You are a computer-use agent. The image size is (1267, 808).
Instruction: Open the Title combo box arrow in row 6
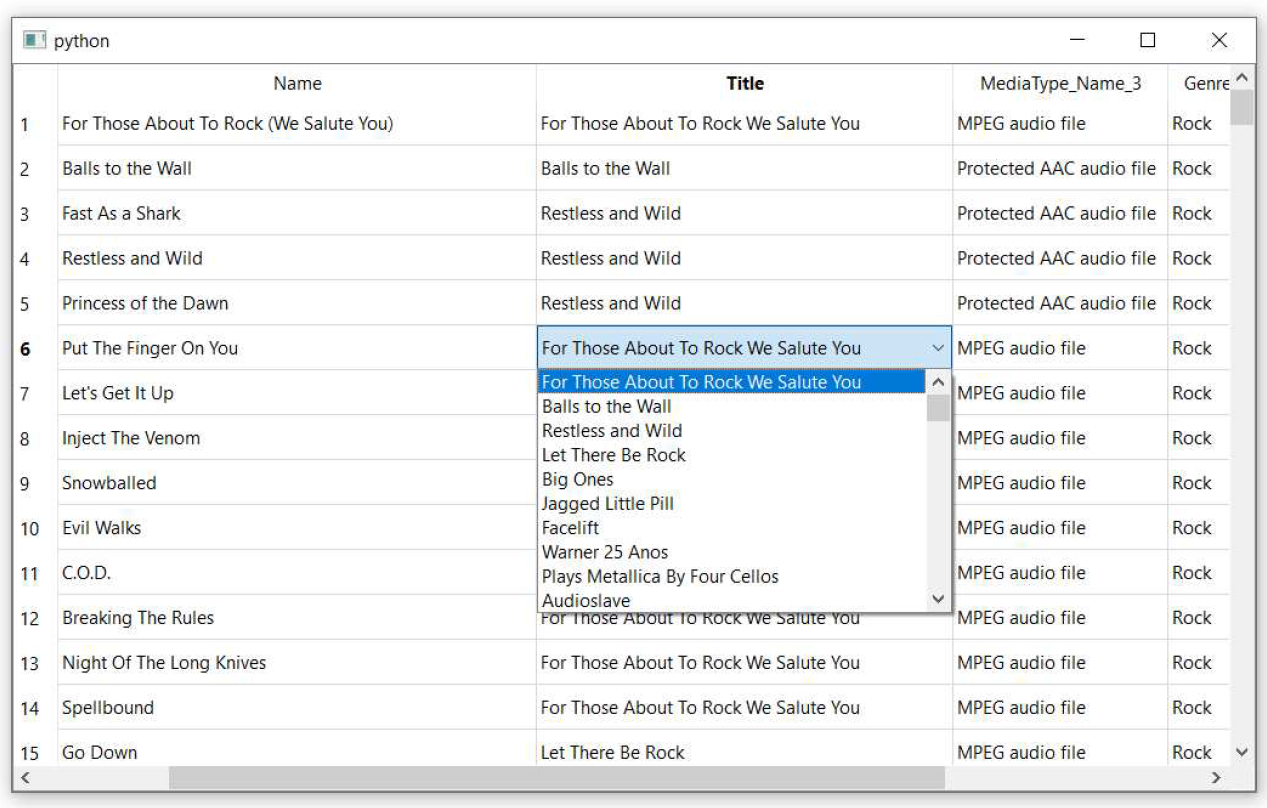[x=938, y=348]
